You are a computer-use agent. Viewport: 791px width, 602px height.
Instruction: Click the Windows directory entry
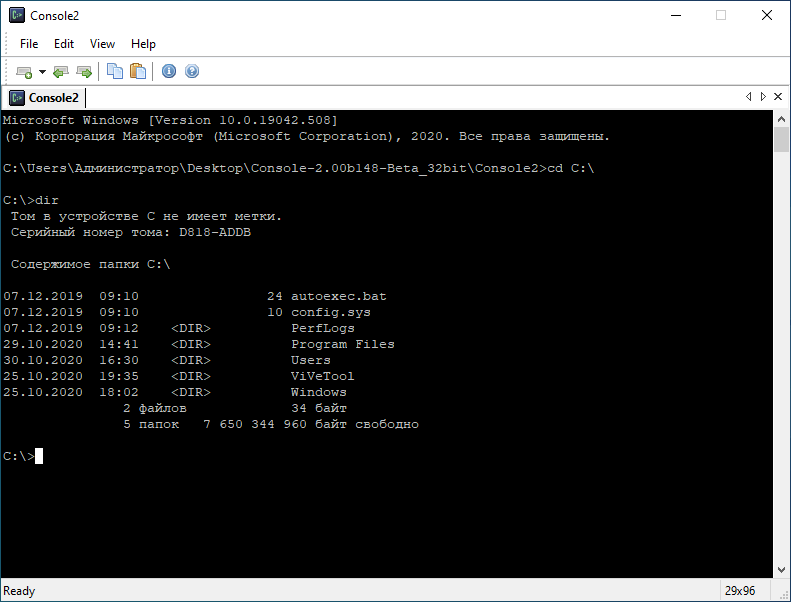tap(318, 392)
